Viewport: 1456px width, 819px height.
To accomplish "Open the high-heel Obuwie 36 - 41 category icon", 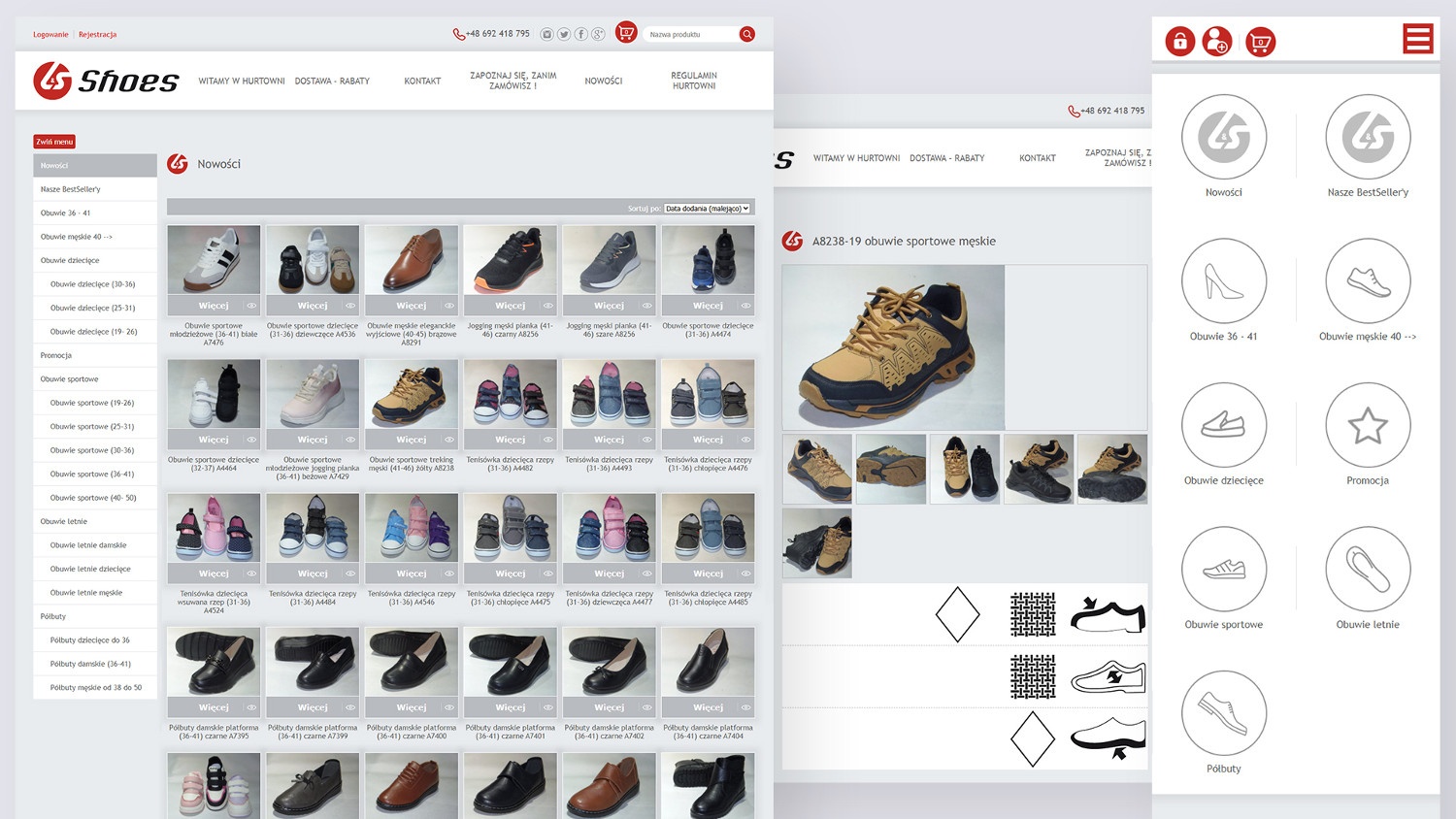I will point(1223,281).
